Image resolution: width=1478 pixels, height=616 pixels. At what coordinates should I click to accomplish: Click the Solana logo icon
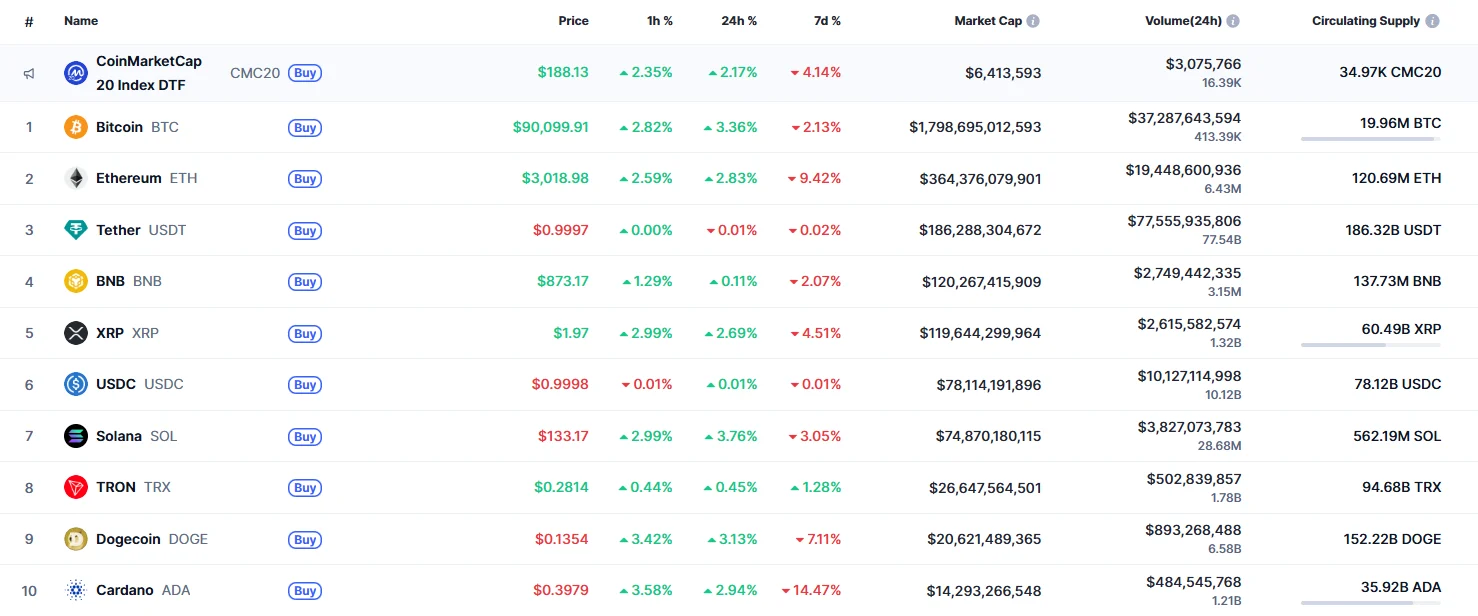(x=76, y=436)
